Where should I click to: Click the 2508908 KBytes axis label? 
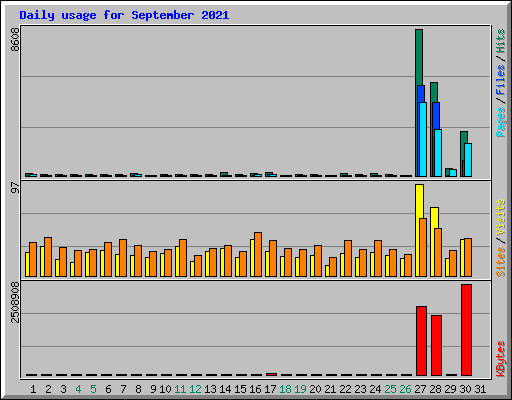click(15, 303)
